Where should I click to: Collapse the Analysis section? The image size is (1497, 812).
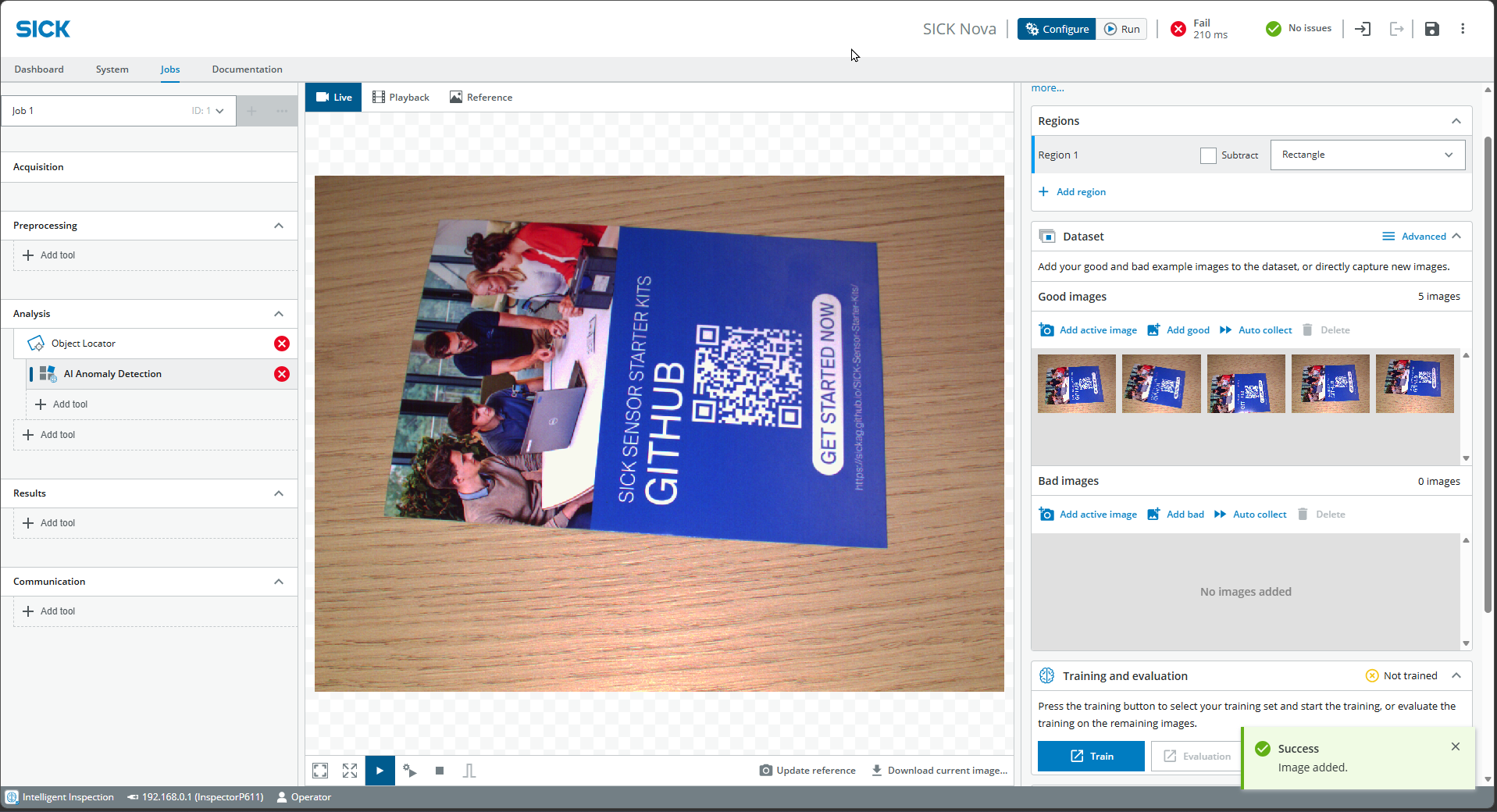point(279,314)
